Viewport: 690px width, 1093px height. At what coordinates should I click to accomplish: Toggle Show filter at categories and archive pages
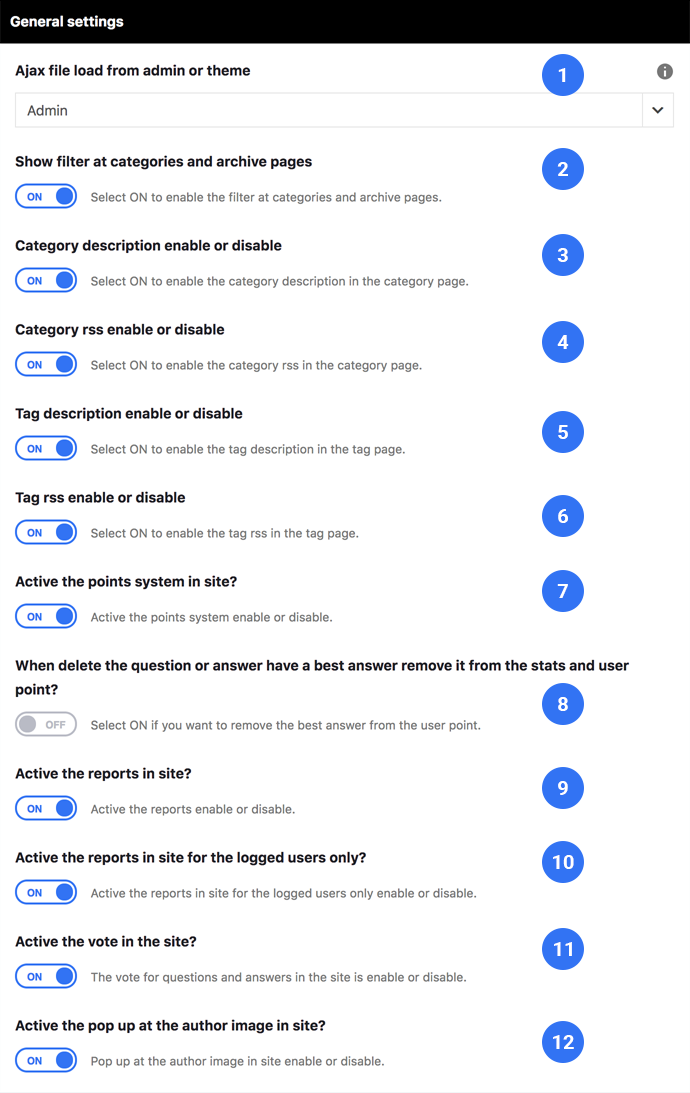pos(46,197)
